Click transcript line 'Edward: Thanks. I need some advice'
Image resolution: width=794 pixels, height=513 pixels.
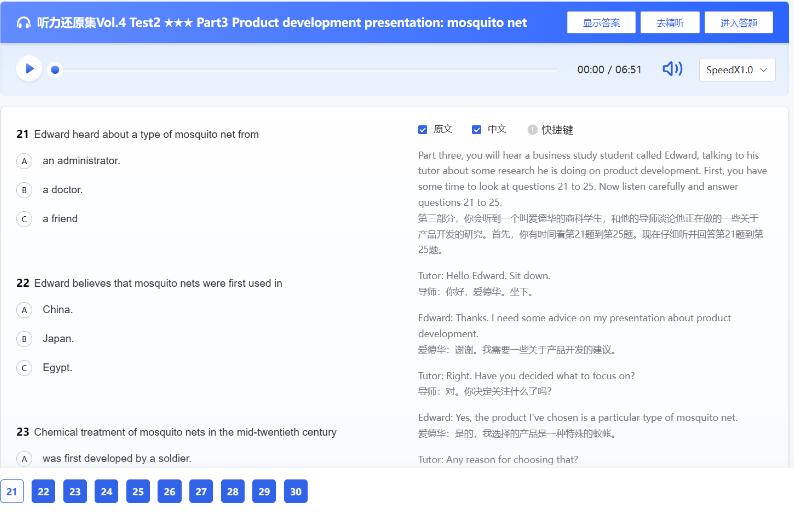pyautogui.click(x=574, y=326)
